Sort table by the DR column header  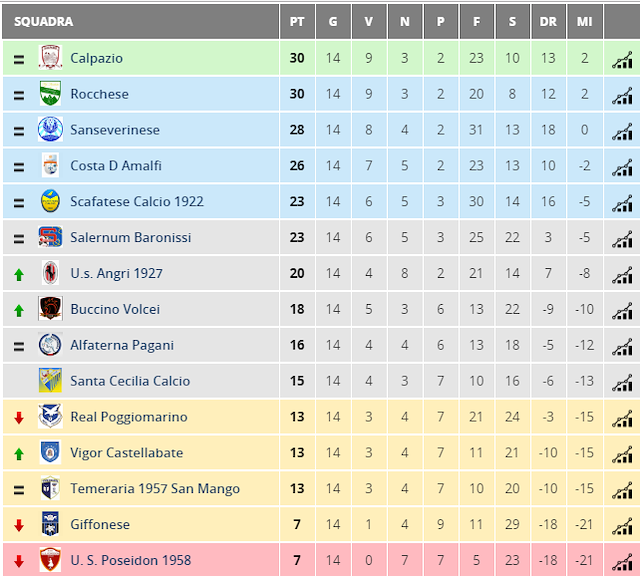click(x=548, y=21)
